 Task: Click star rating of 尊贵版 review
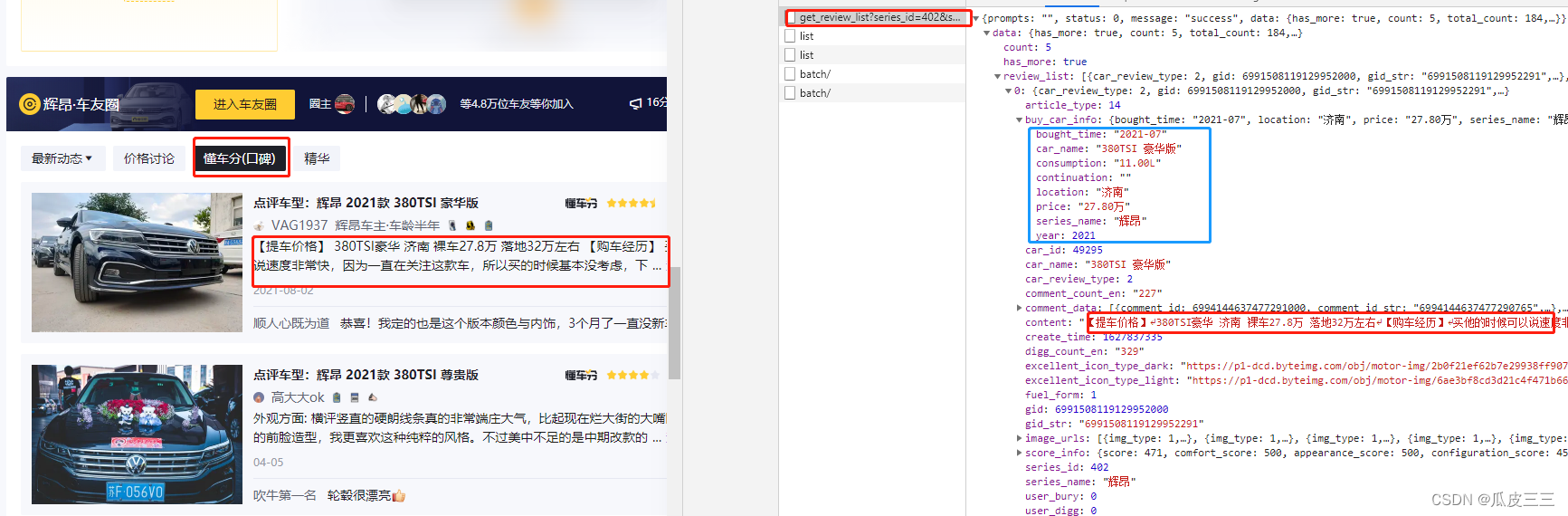pyautogui.click(x=632, y=375)
